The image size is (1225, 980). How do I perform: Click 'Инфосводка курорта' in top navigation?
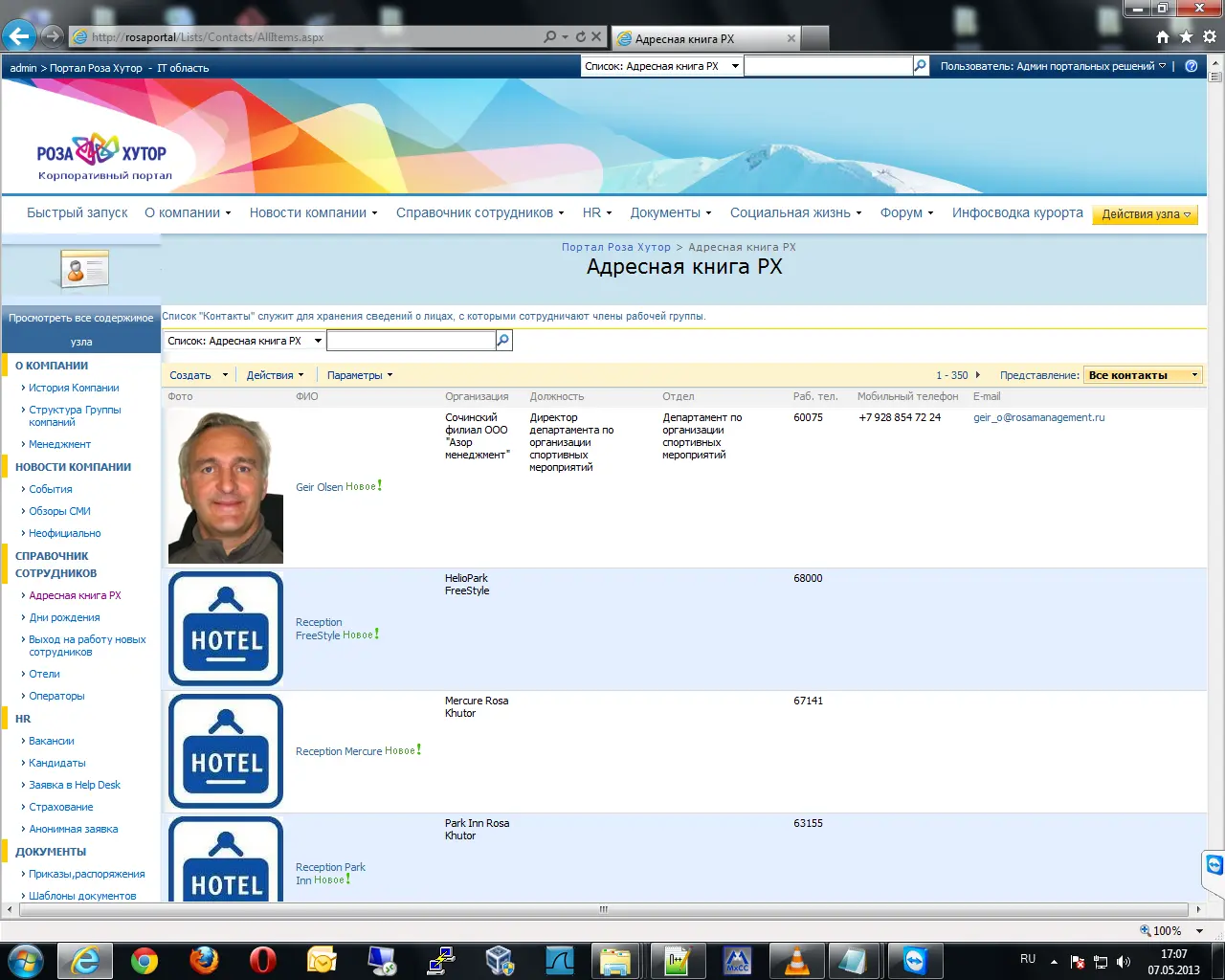[1017, 212]
